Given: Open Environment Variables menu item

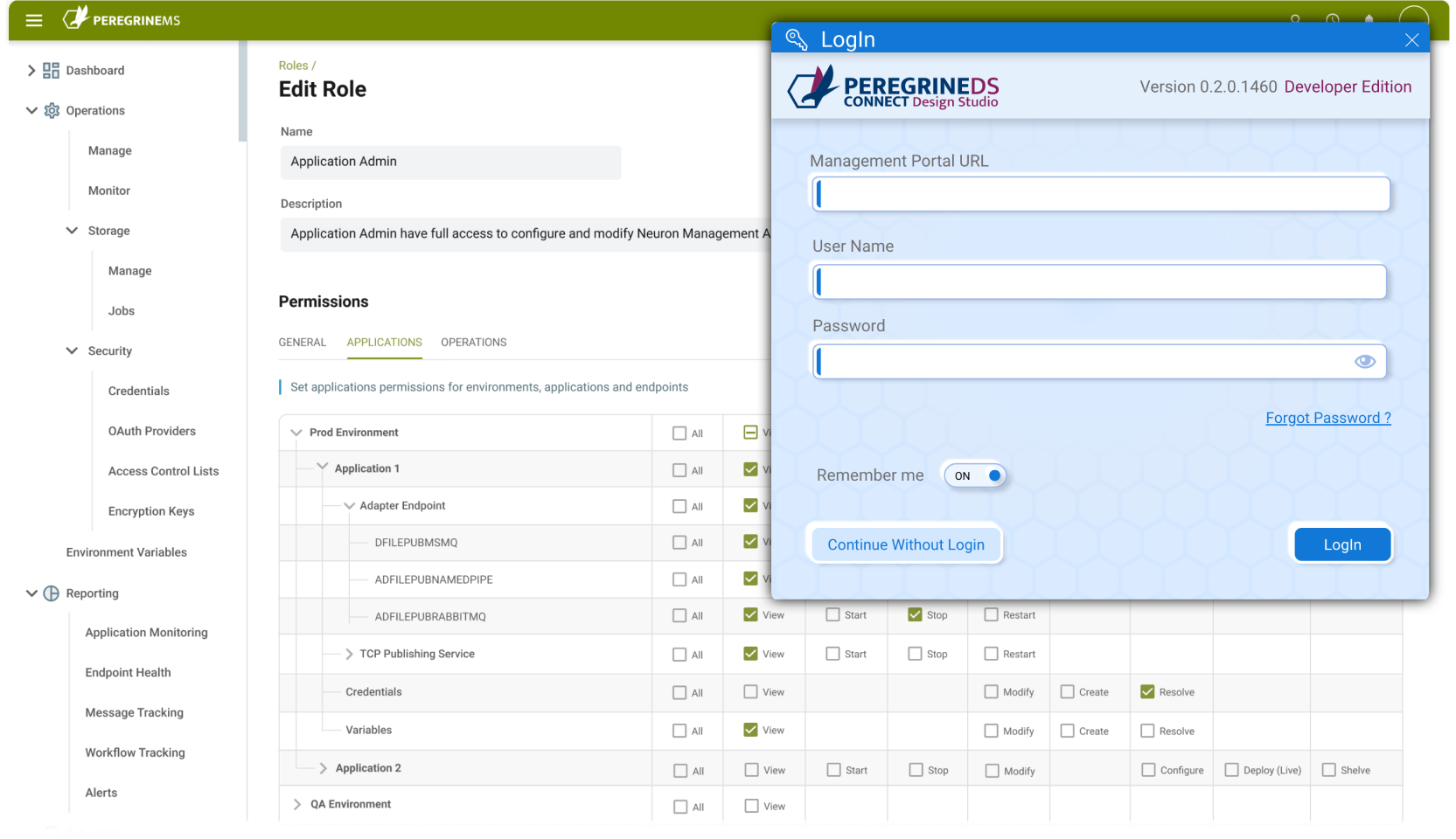Looking at the screenshot, I should (x=127, y=552).
